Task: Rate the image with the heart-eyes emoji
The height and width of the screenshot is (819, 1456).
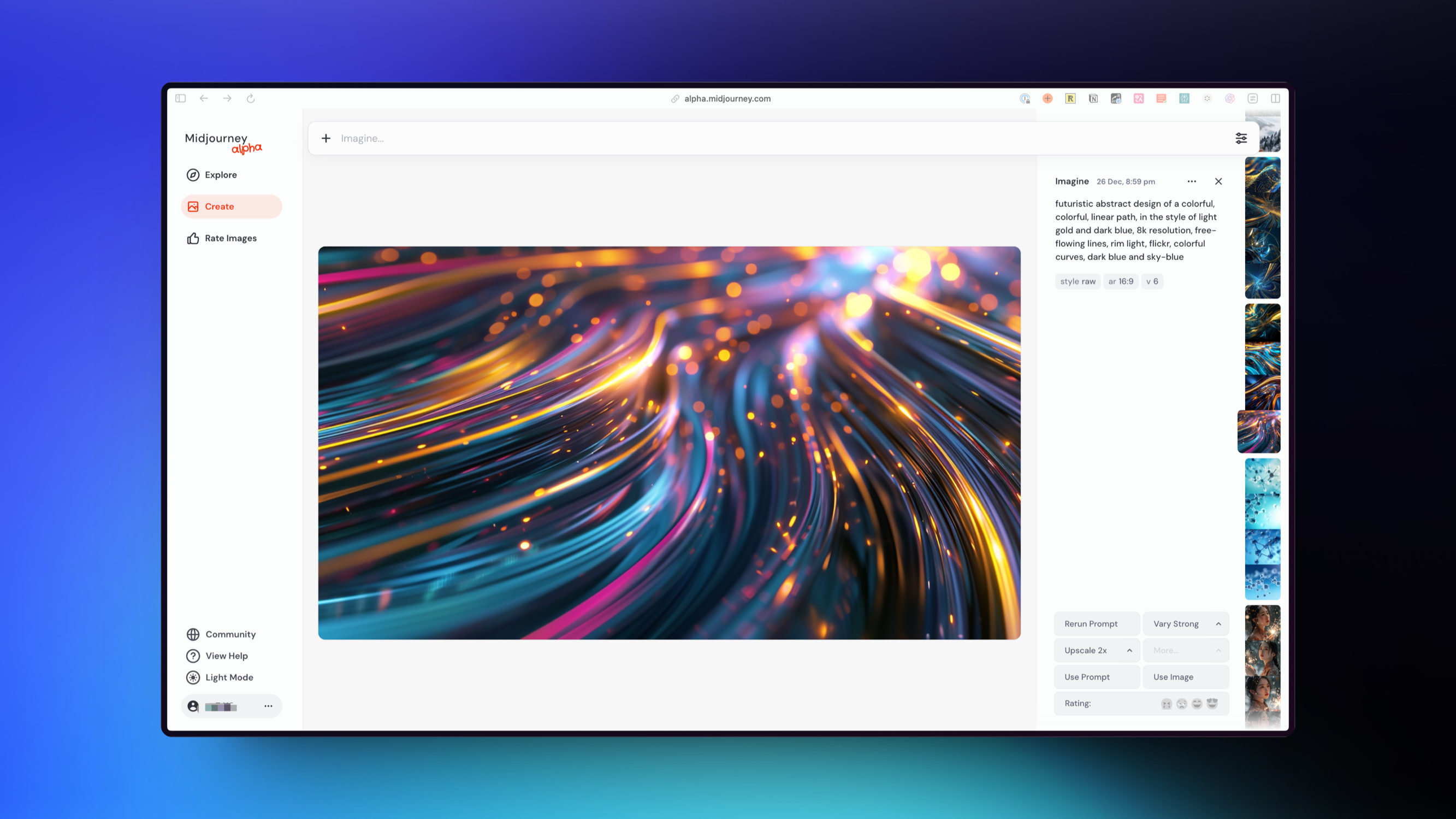Action: [x=1212, y=704]
